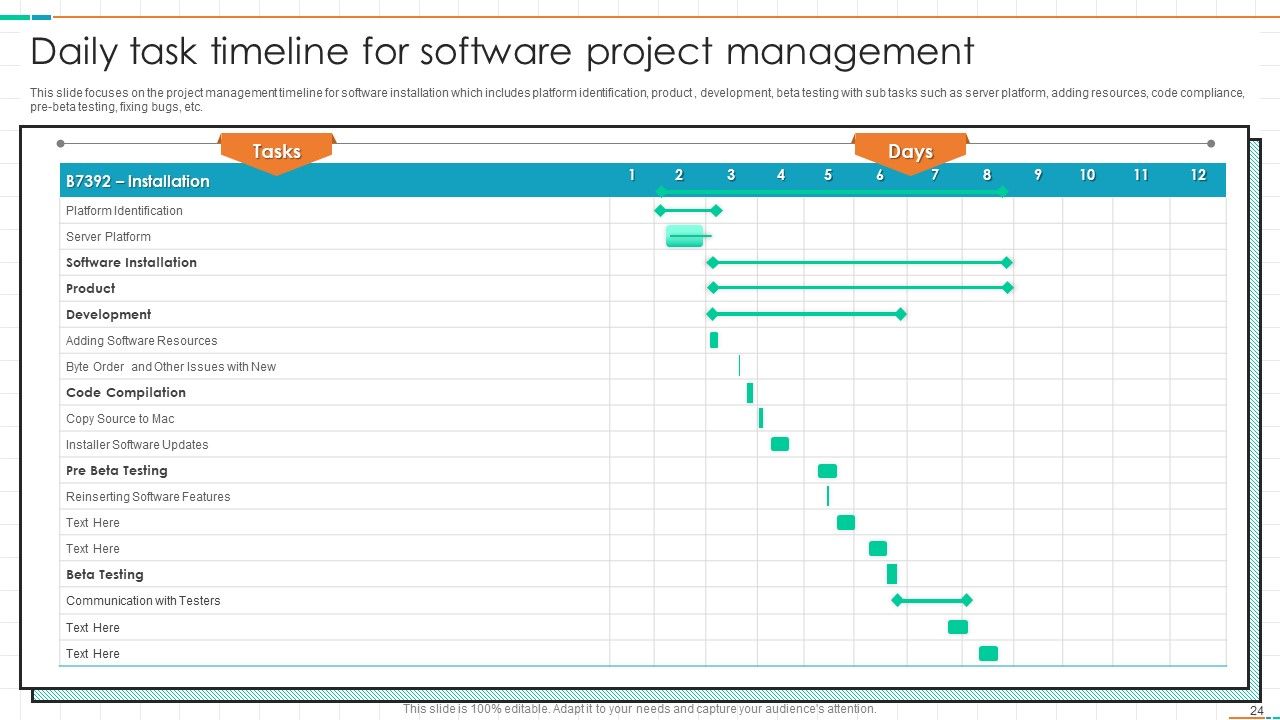This screenshot has width=1280, height=720.
Task: Click the orange Tasks banner
Action: 277,151
